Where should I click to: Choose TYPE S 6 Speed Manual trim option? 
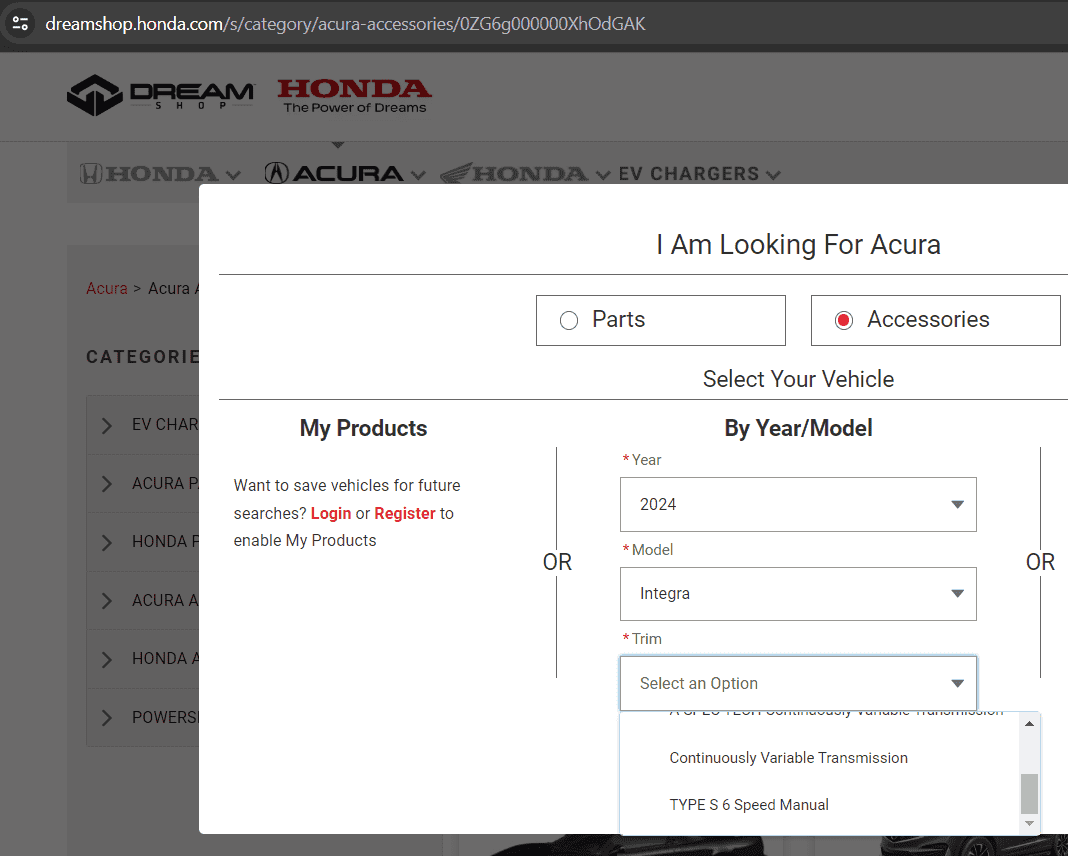coord(749,804)
